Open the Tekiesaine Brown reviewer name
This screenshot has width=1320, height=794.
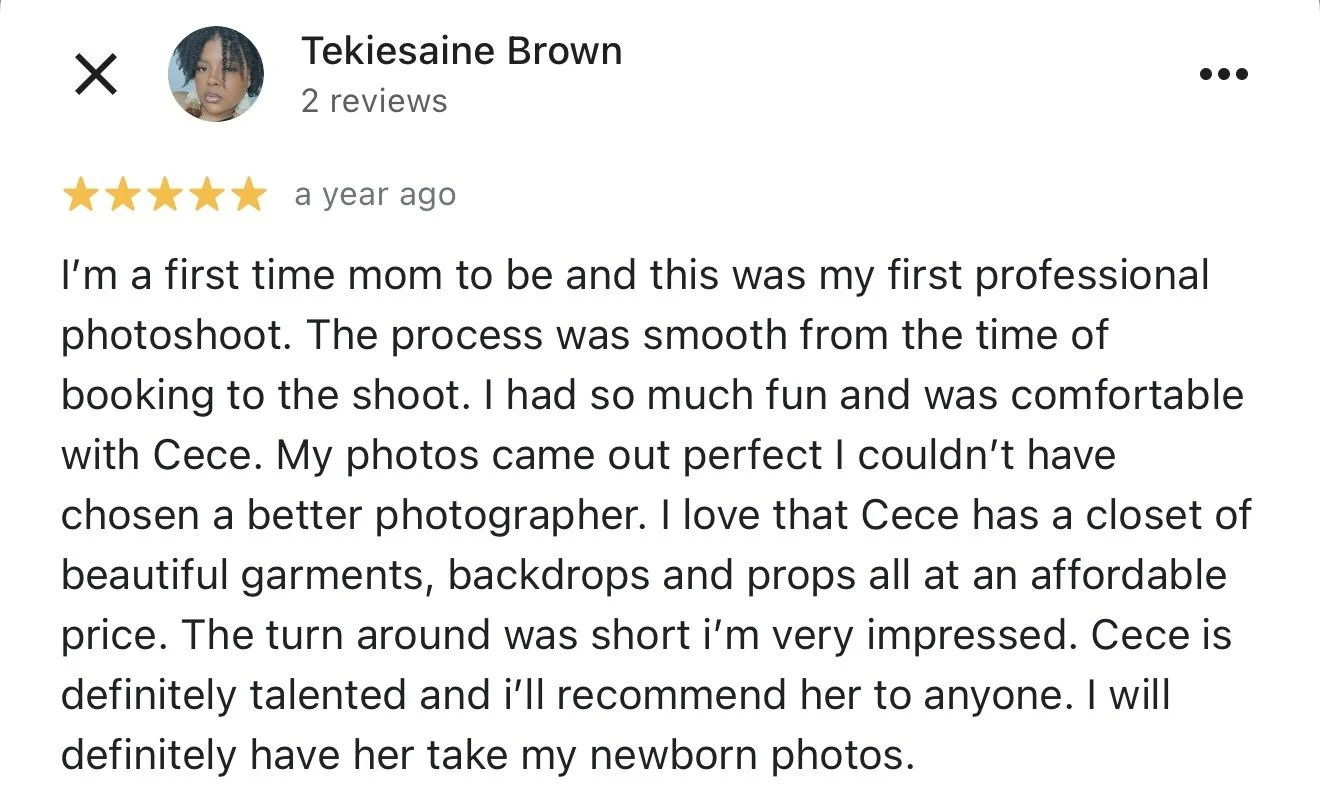(461, 51)
